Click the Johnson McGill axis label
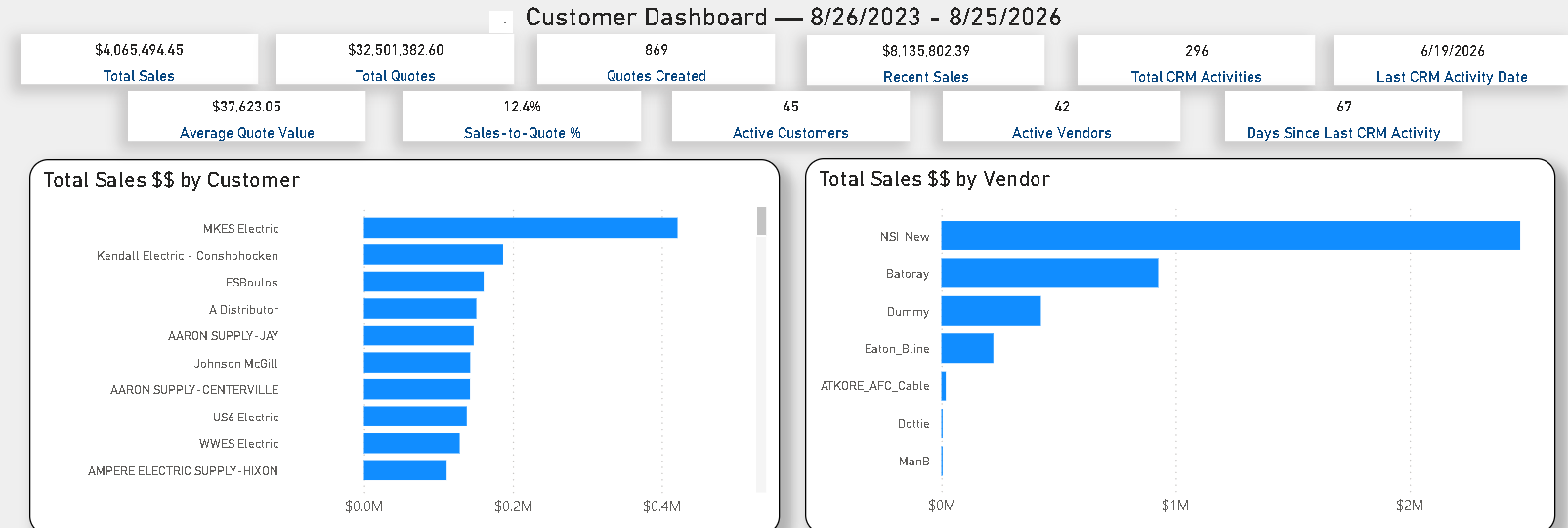The width and height of the screenshot is (1568, 528). [236, 364]
